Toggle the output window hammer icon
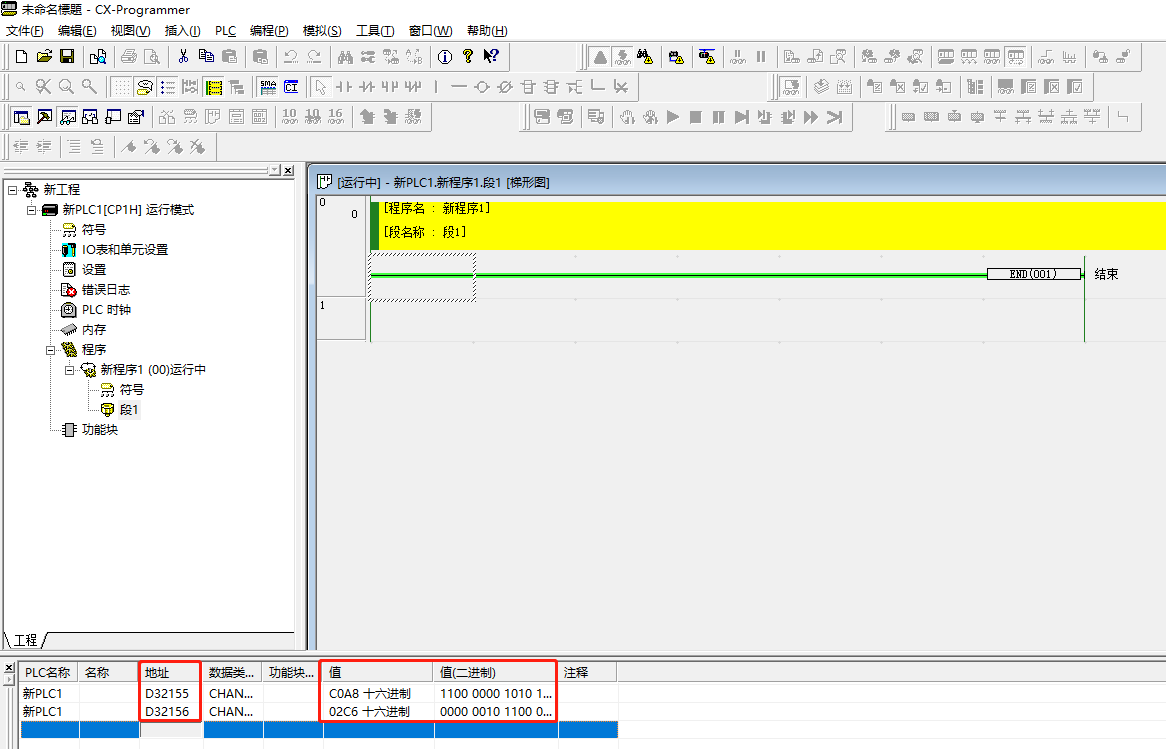1166x749 pixels. pos(45,117)
